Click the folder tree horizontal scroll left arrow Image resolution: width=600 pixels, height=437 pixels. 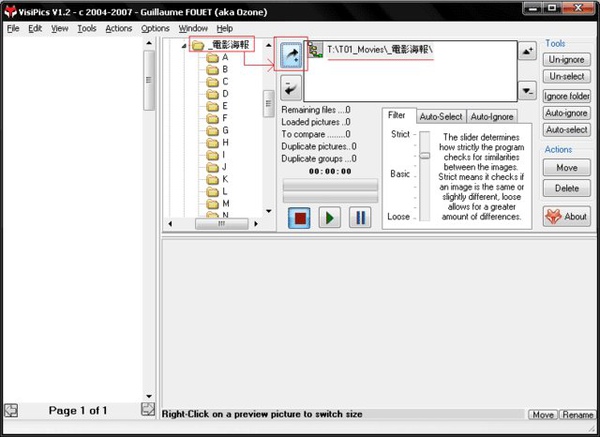[170, 223]
